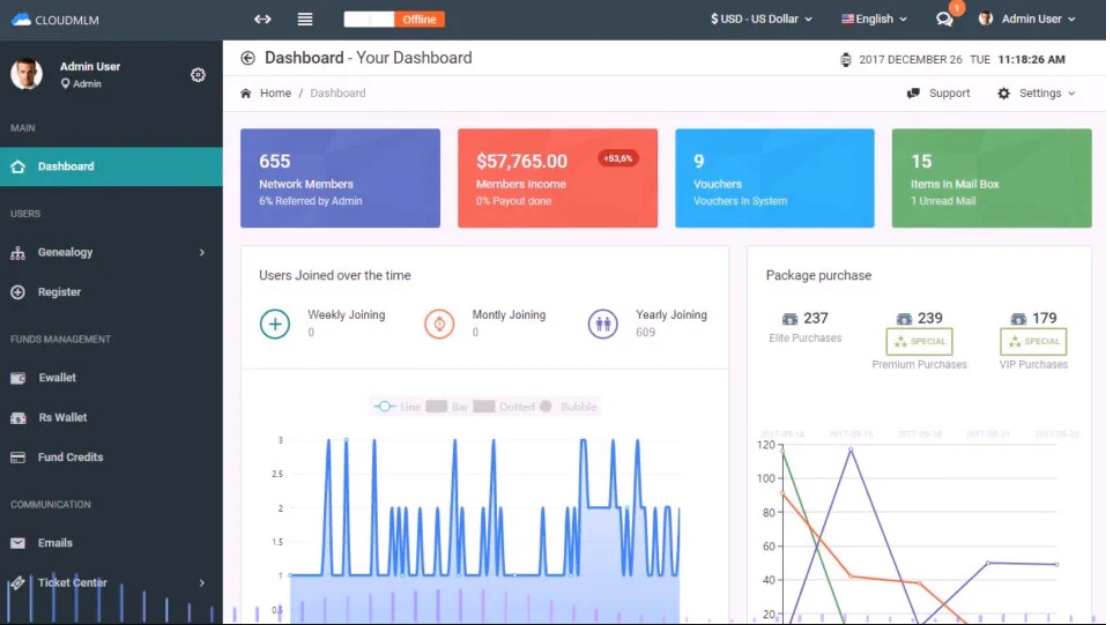Open the English language dropdown
The width and height of the screenshot is (1110, 625).
tap(874, 19)
